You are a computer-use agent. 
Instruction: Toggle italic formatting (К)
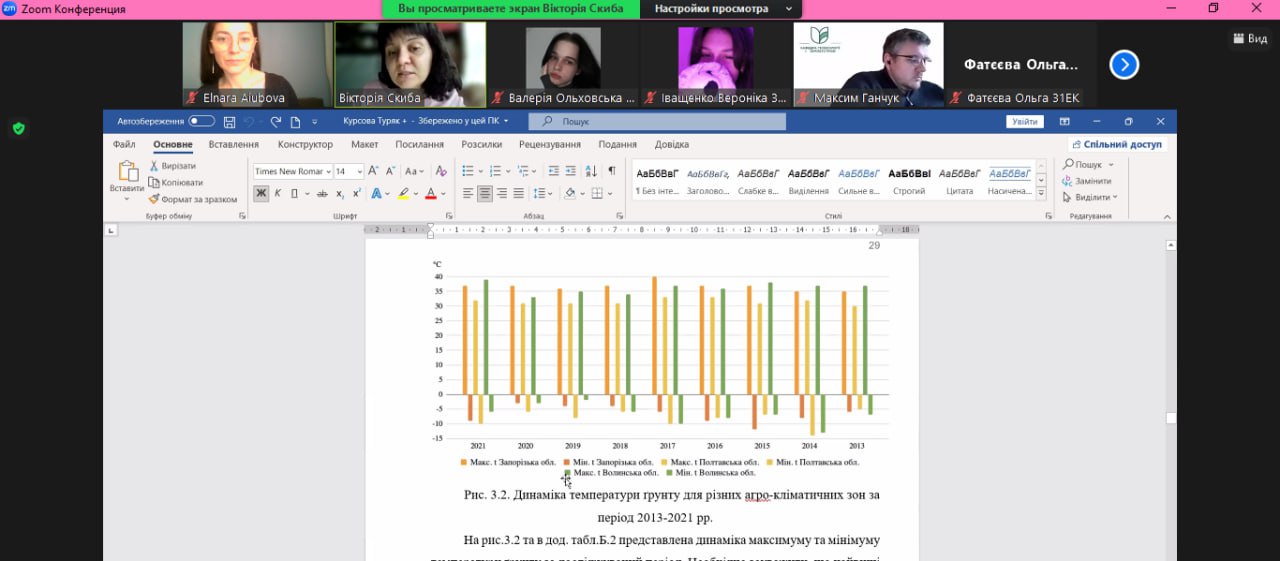click(278, 193)
